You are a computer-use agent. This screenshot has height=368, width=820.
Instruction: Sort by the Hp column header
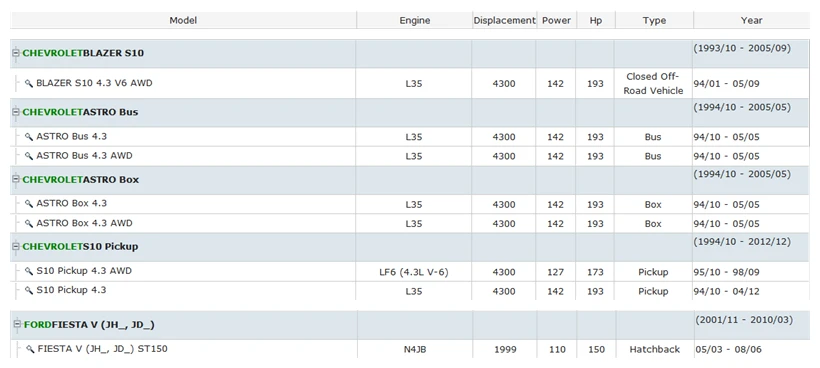point(596,20)
